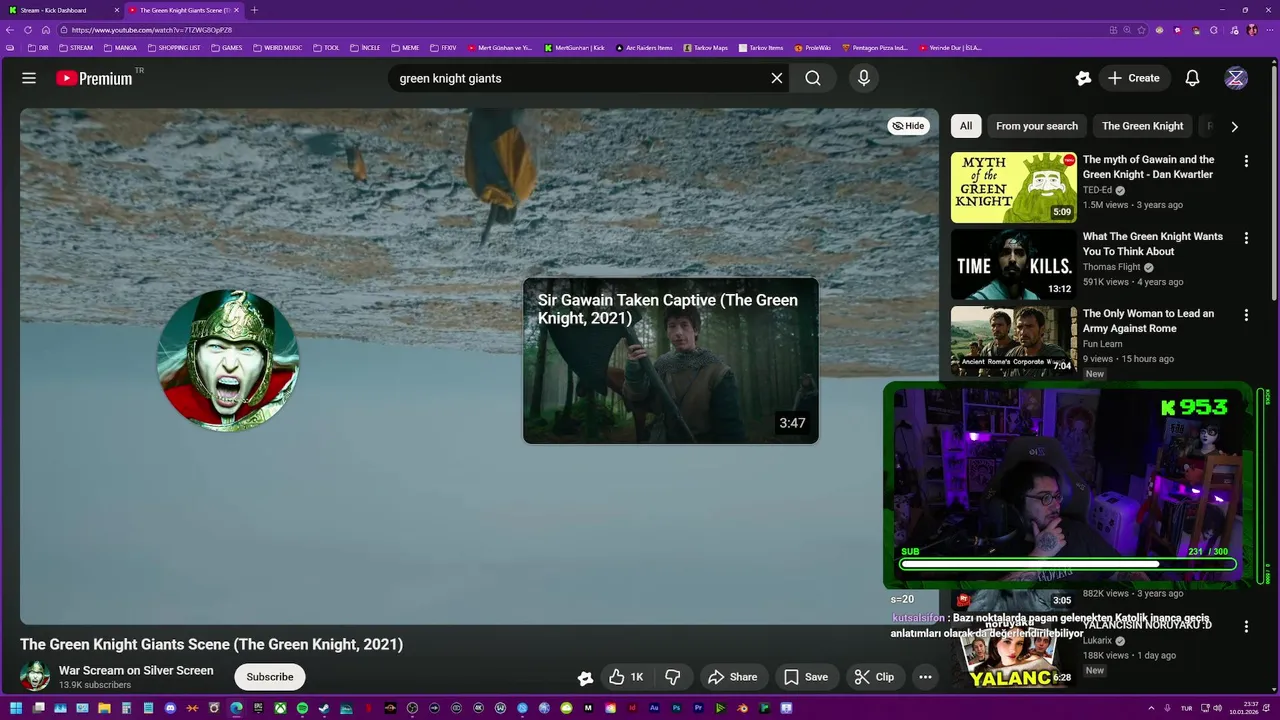Open YouTube notifications bell

1192,78
